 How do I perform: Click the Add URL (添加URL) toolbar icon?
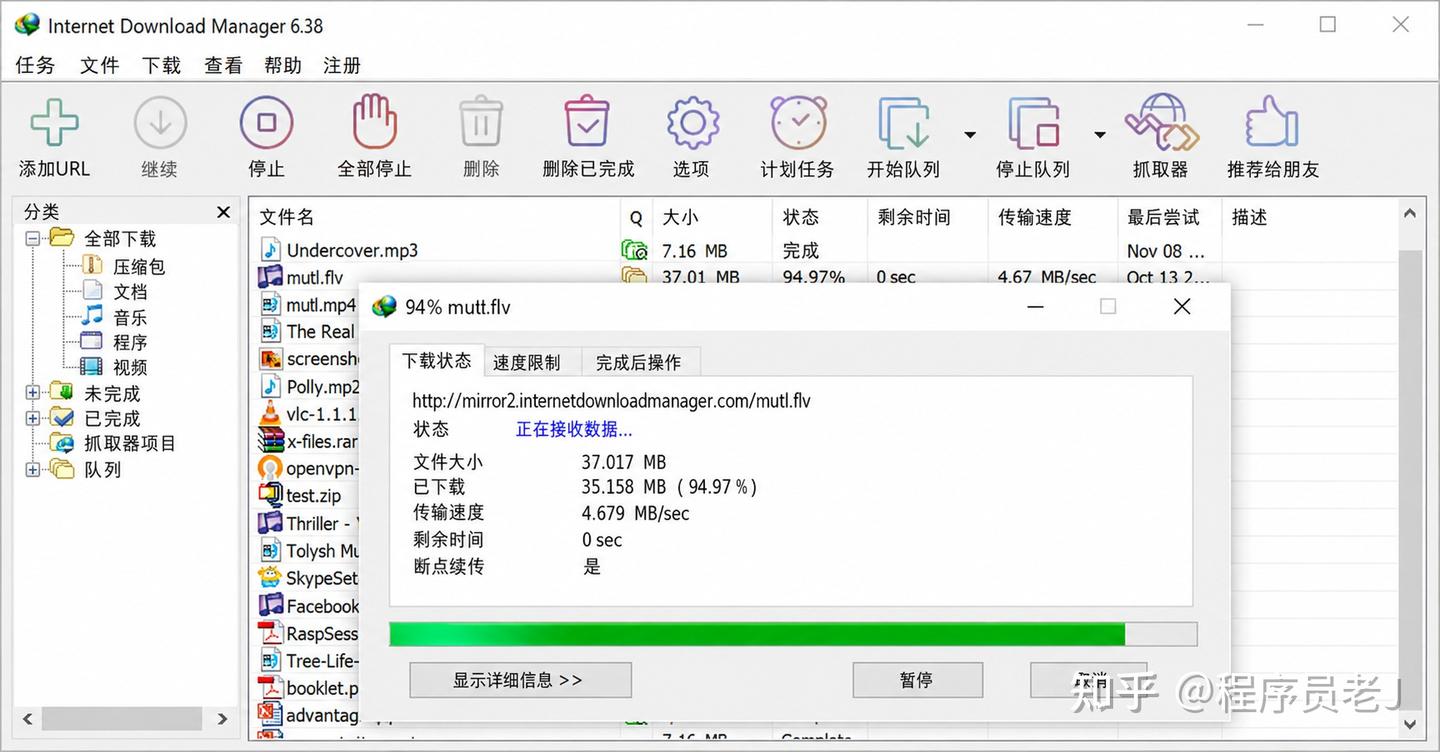pyautogui.click(x=54, y=123)
